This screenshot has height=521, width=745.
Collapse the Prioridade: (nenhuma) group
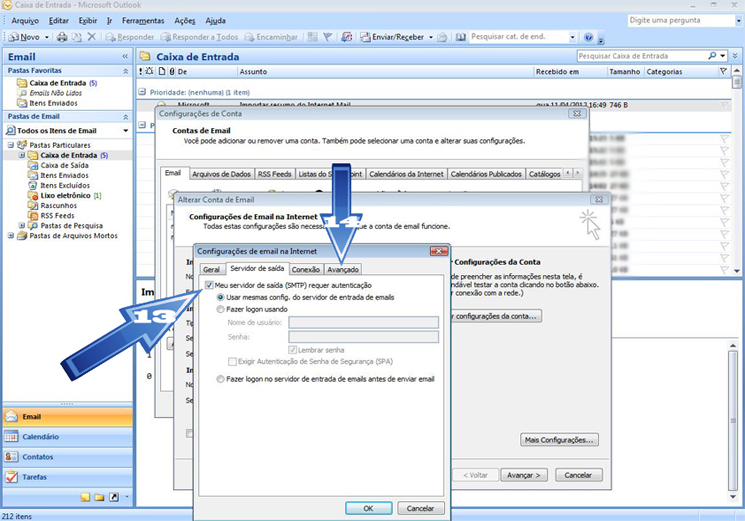pos(142,92)
